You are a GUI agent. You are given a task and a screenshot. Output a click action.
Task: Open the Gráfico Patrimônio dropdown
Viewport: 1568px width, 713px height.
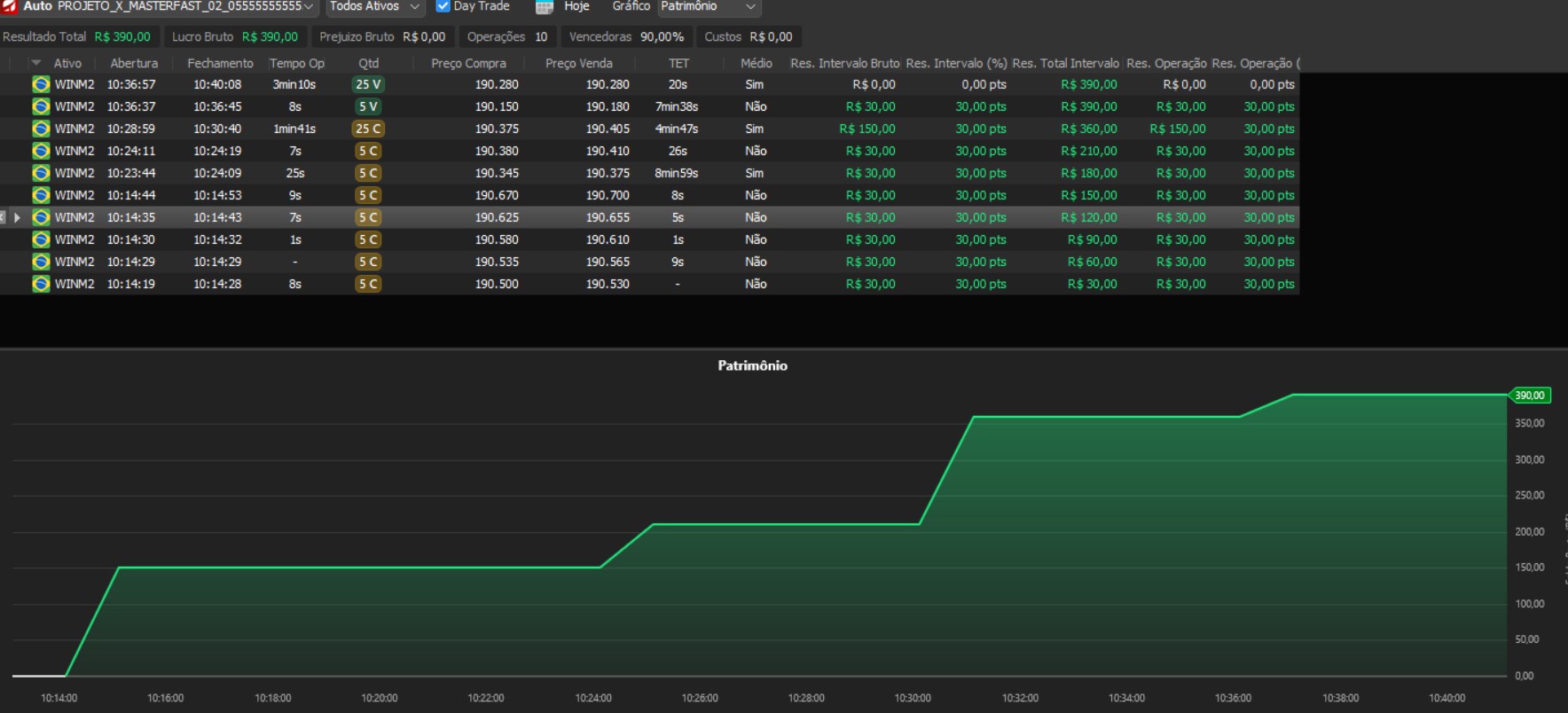pos(709,6)
